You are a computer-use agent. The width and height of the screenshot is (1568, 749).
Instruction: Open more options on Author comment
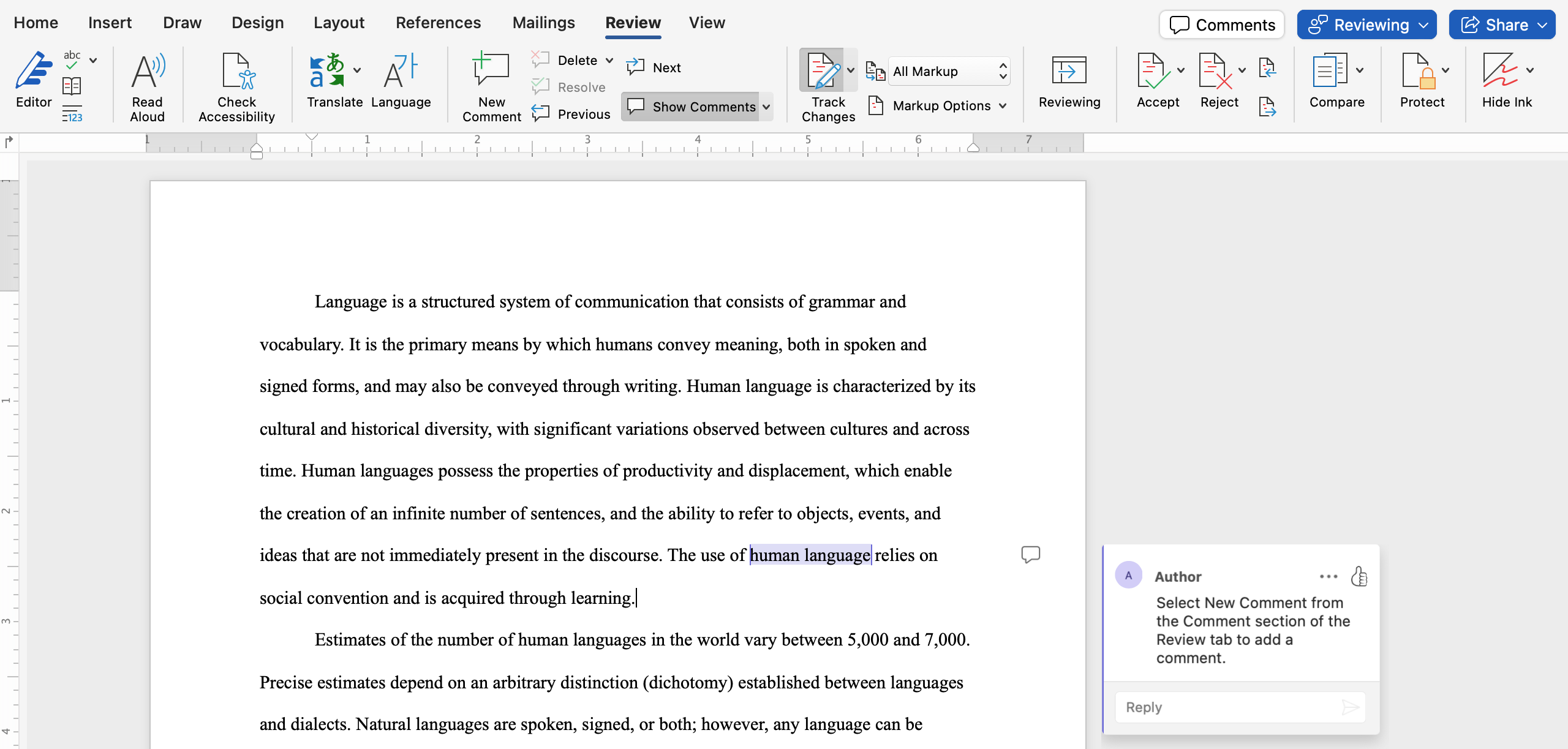[1329, 576]
